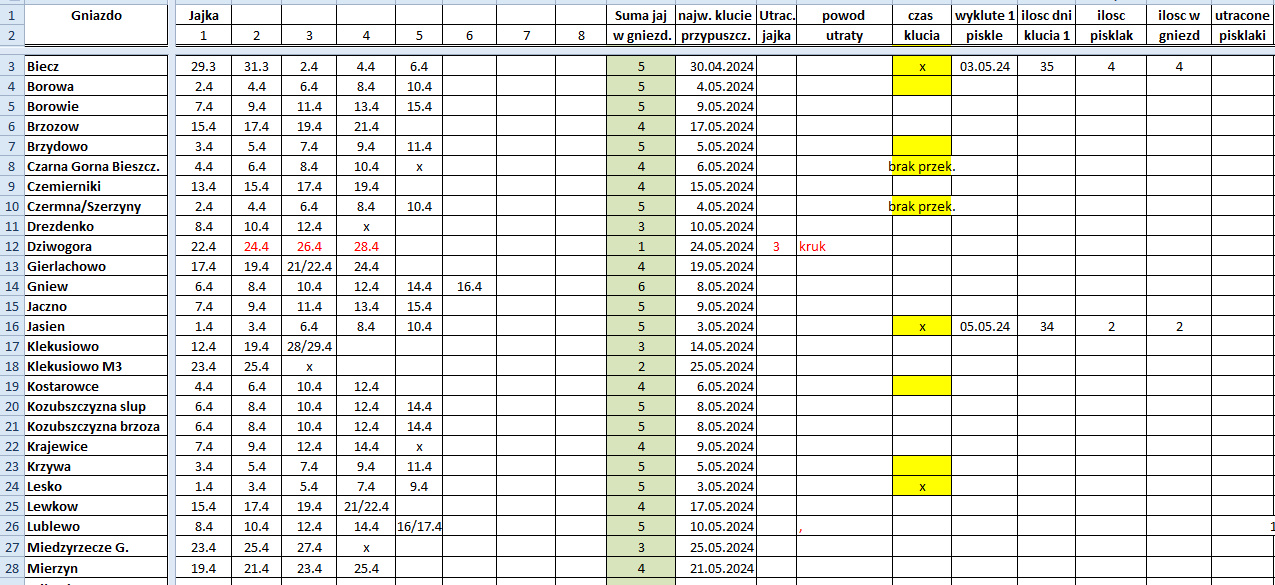Click the 19.4 second egg cell for Klekusiowo
This screenshot has width=1275, height=585.
click(256, 346)
